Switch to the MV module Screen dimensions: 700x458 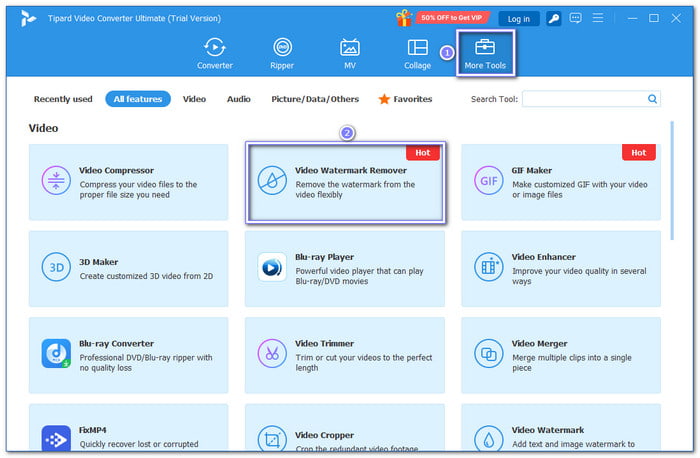[x=350, y=54]
